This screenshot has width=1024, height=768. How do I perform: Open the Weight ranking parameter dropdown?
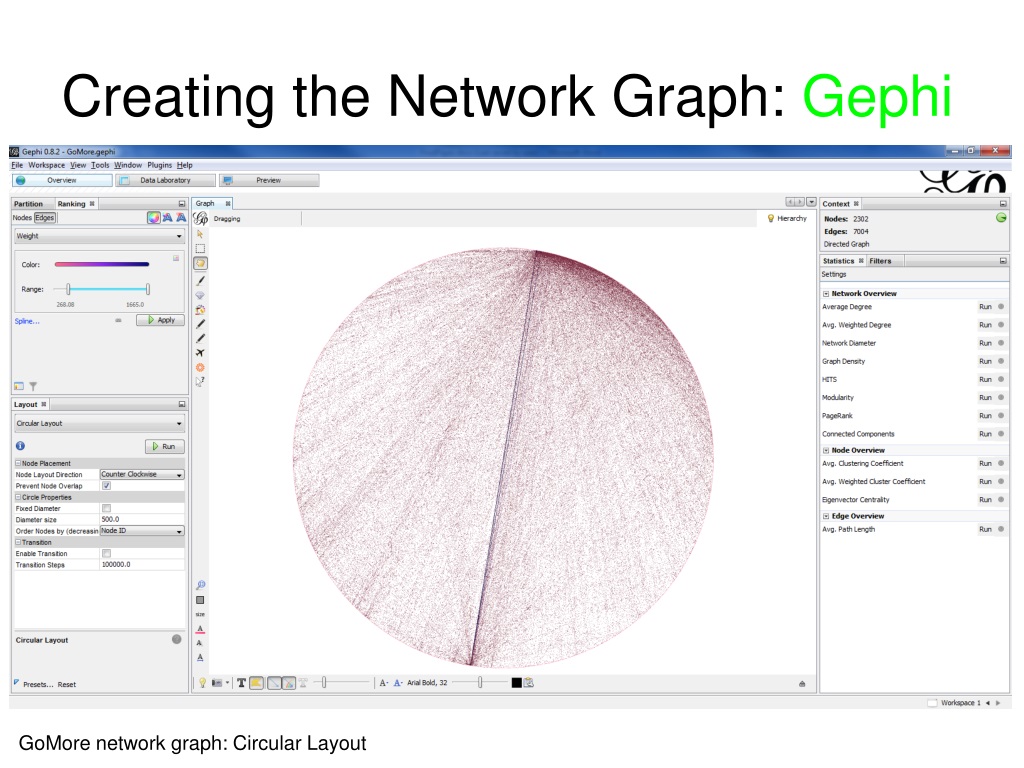point(99,236)
